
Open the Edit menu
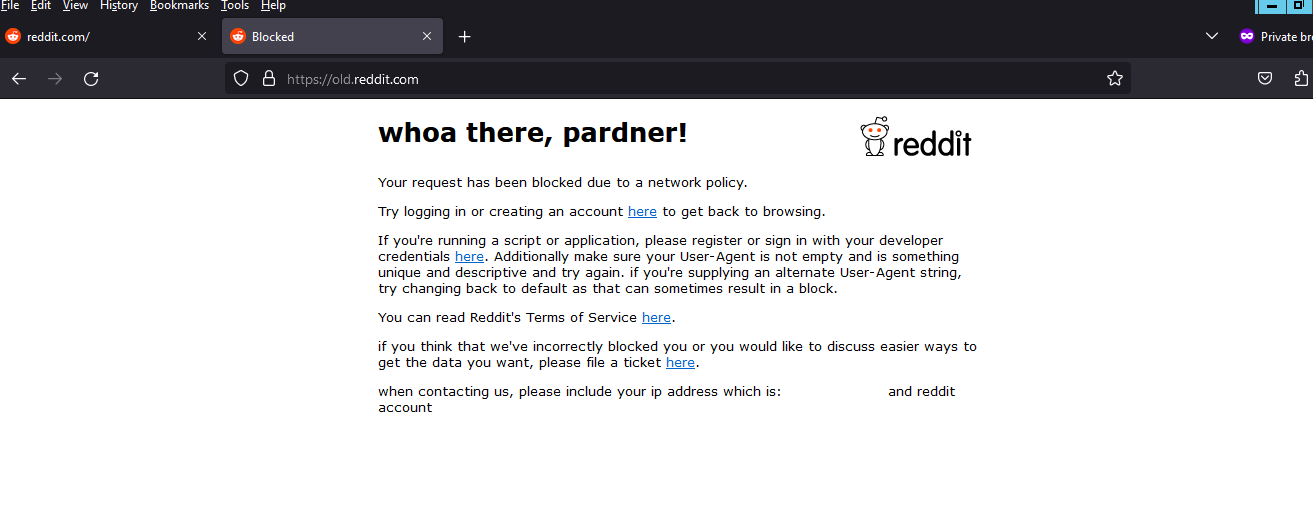point(41,5)
